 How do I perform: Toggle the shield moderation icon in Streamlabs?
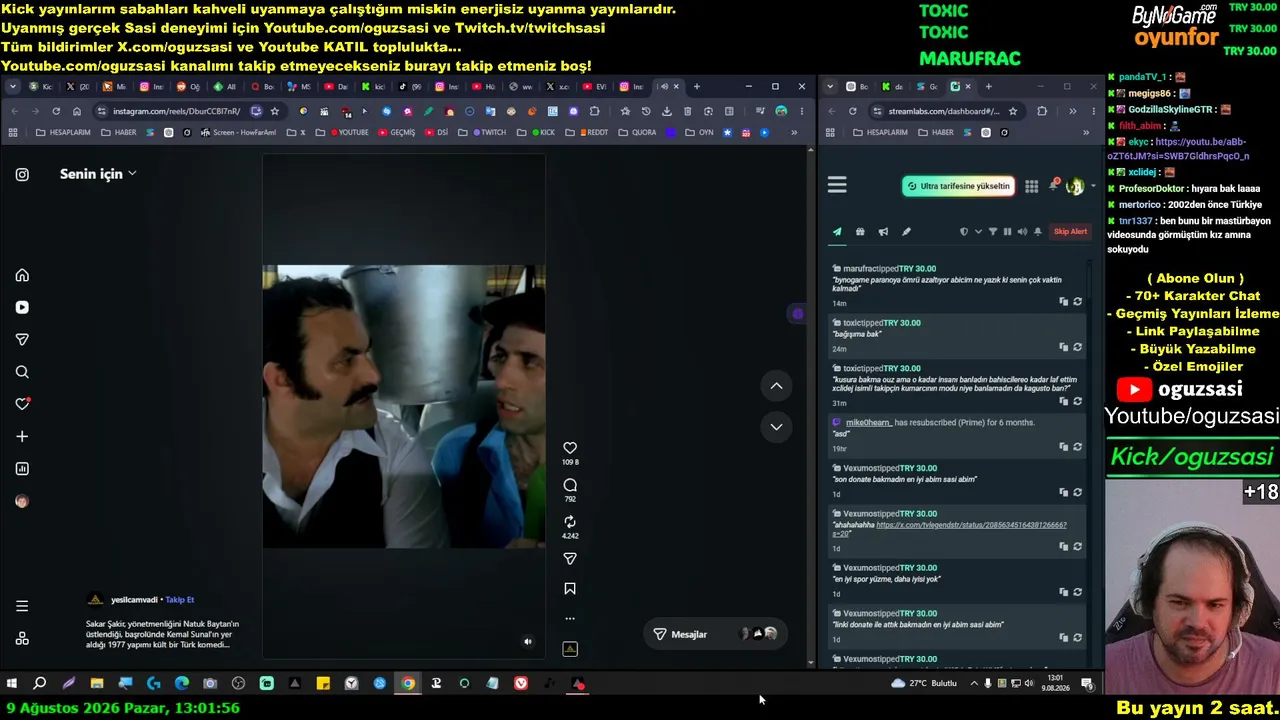click(964, 232)
